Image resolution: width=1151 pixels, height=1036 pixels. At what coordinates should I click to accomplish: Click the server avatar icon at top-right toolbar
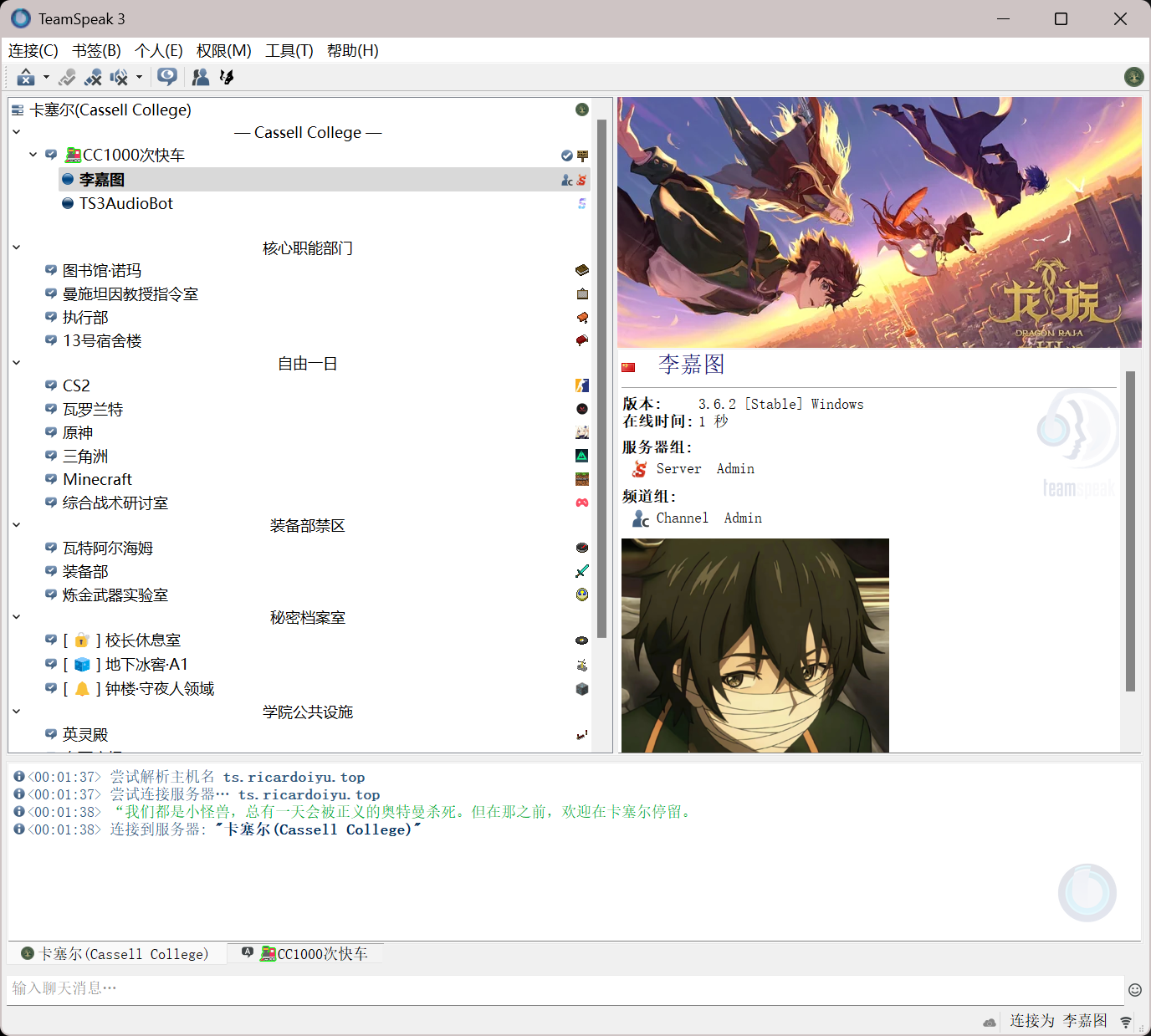tap(1133, 78)
